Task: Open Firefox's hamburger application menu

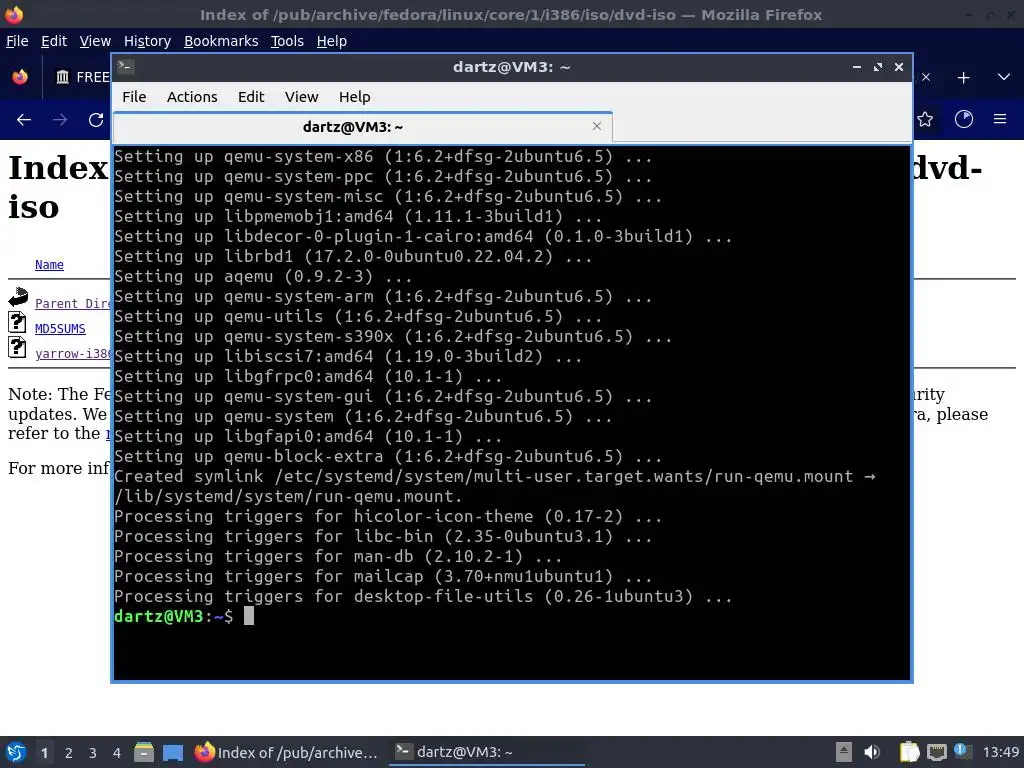Action: pyautogui.click(x=1000, y=119)
